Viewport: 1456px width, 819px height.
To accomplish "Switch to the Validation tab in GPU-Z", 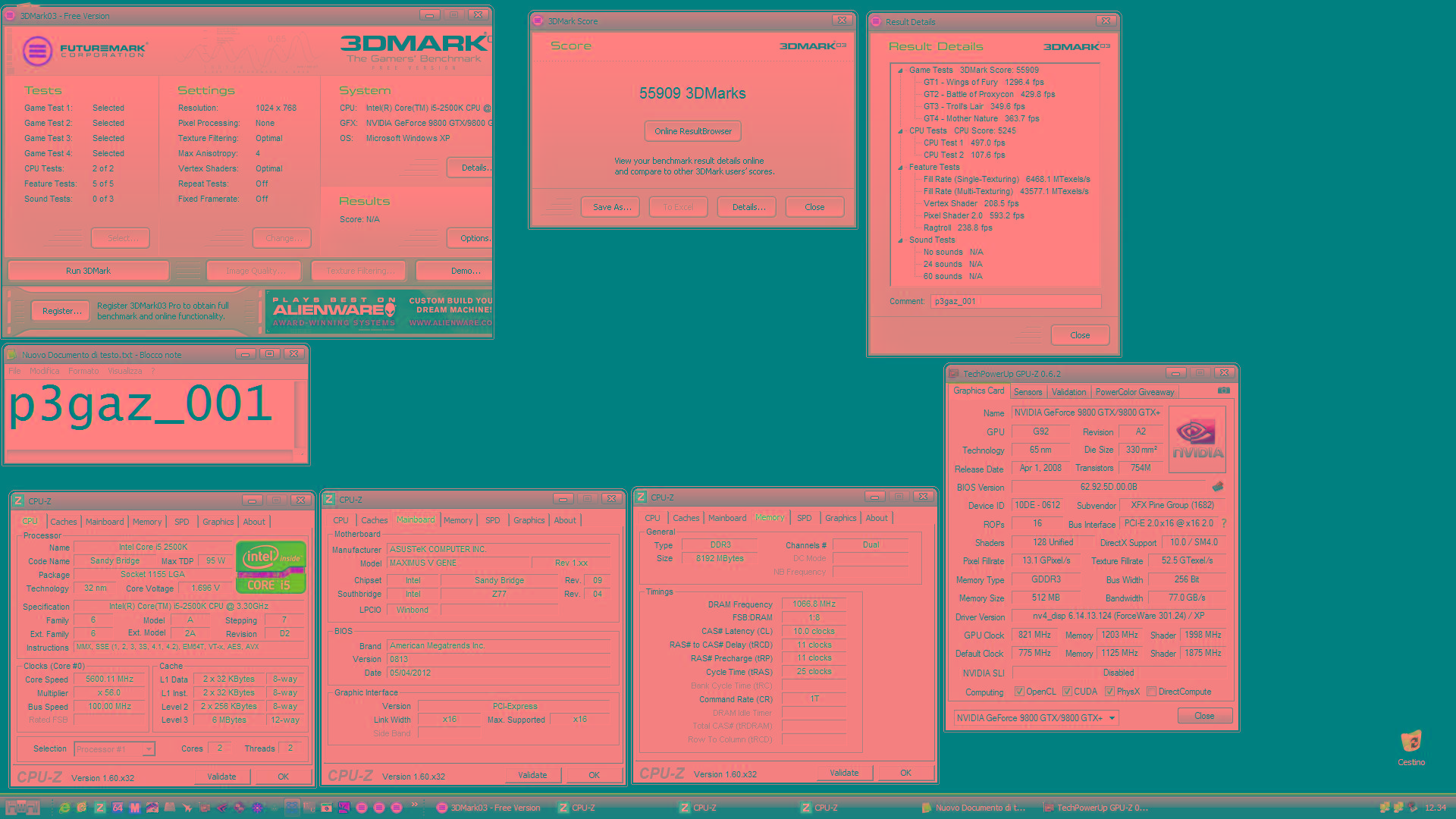I will 1068,392.
